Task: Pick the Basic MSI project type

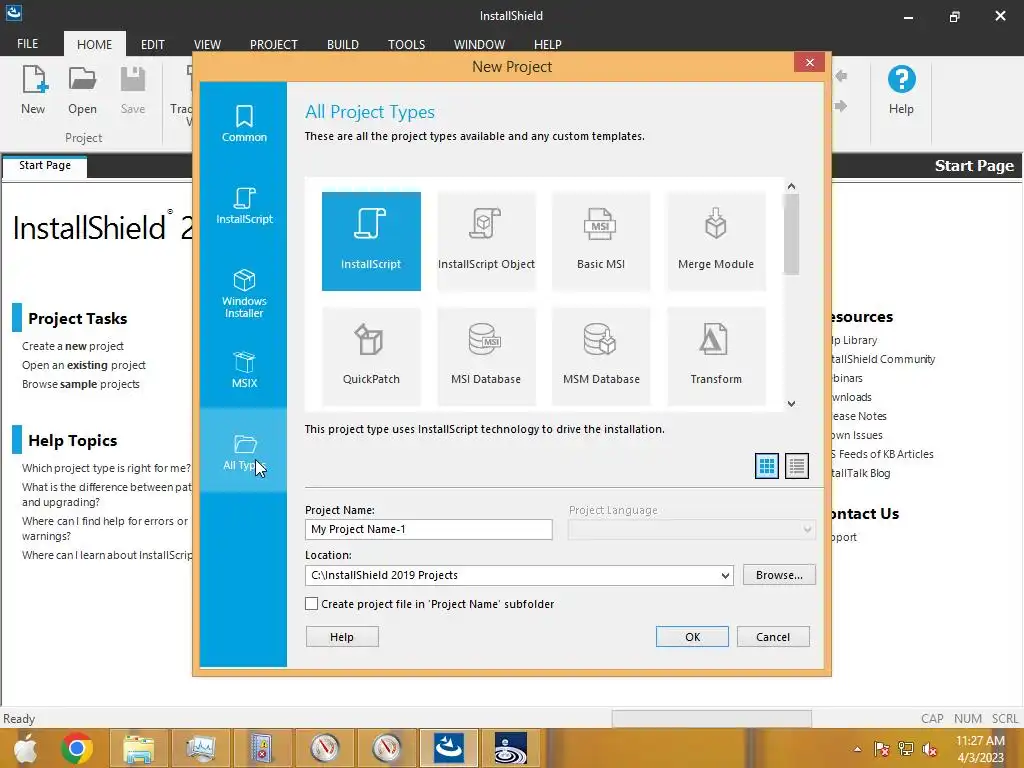Action: 601,241
